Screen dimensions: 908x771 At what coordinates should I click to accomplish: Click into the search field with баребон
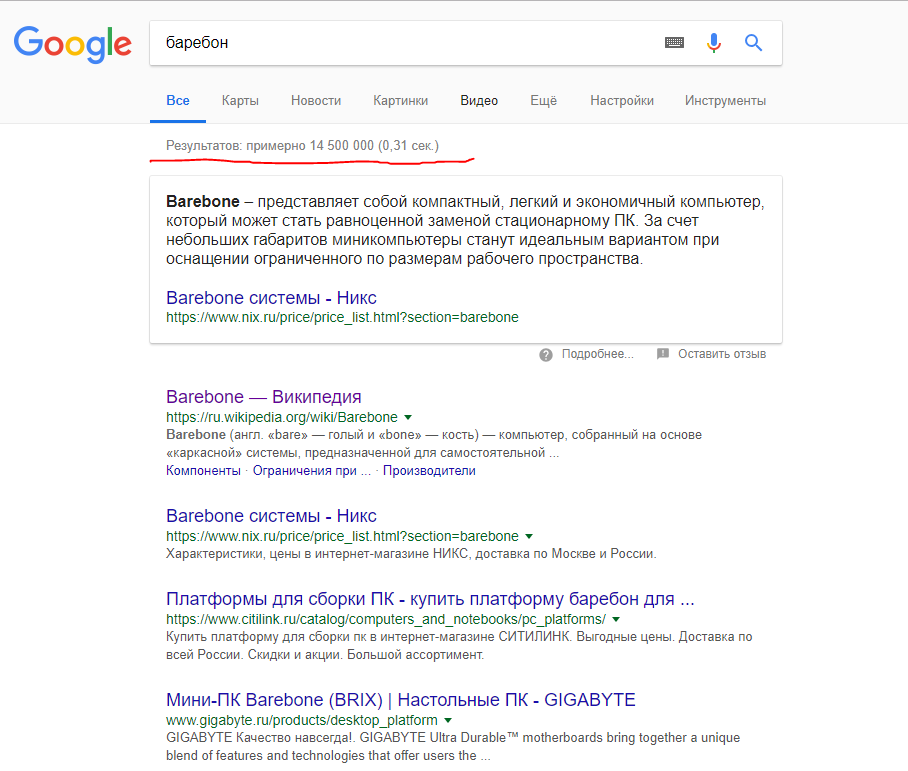point(405,43)
